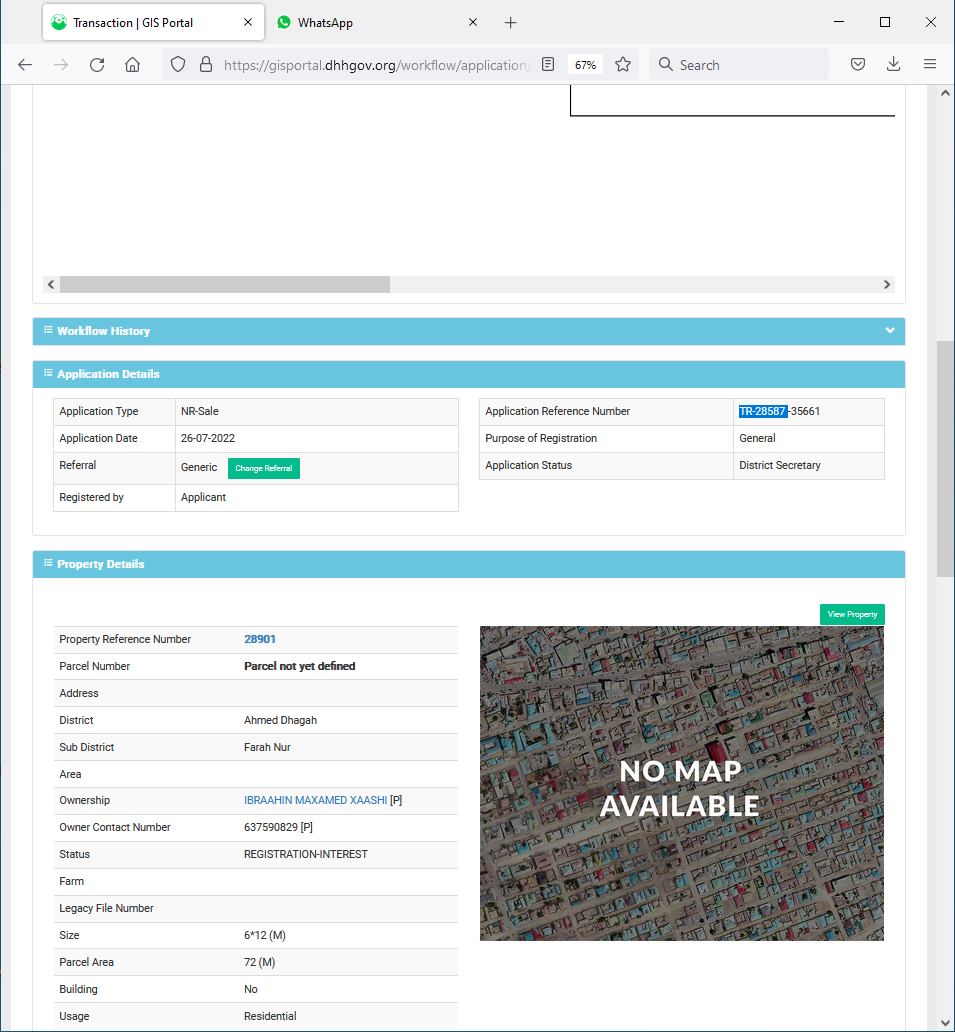Click the REGISTRATION-INTEREST status value

(306, 854)
